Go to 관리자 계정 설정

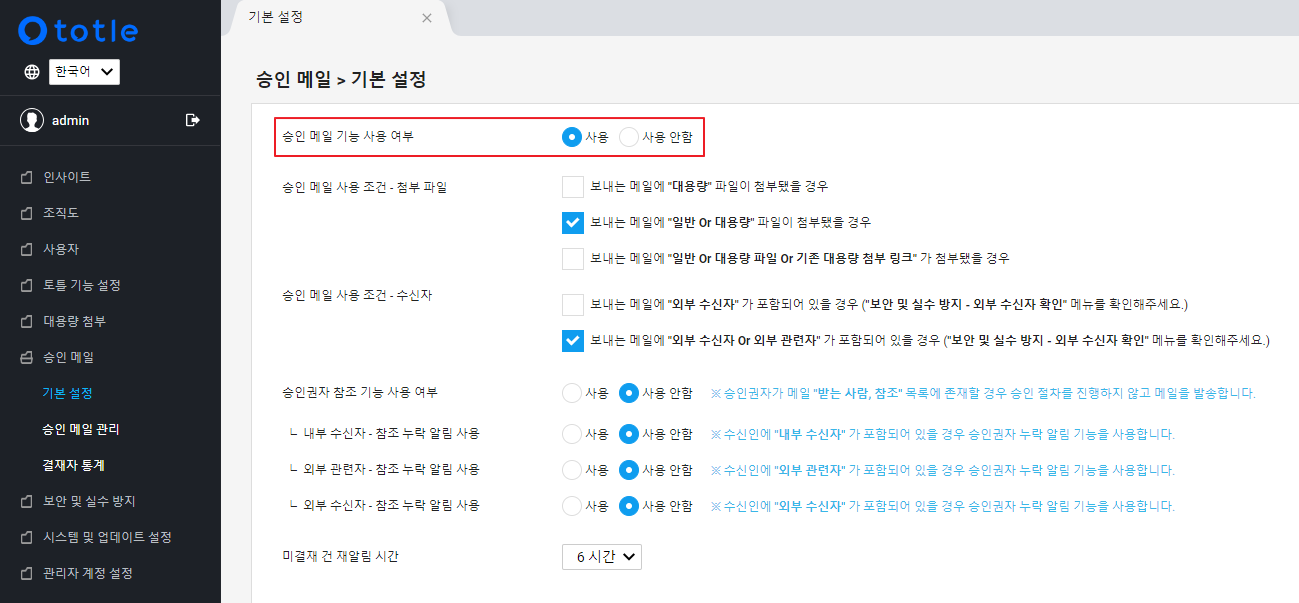click(x=88, y=573)
